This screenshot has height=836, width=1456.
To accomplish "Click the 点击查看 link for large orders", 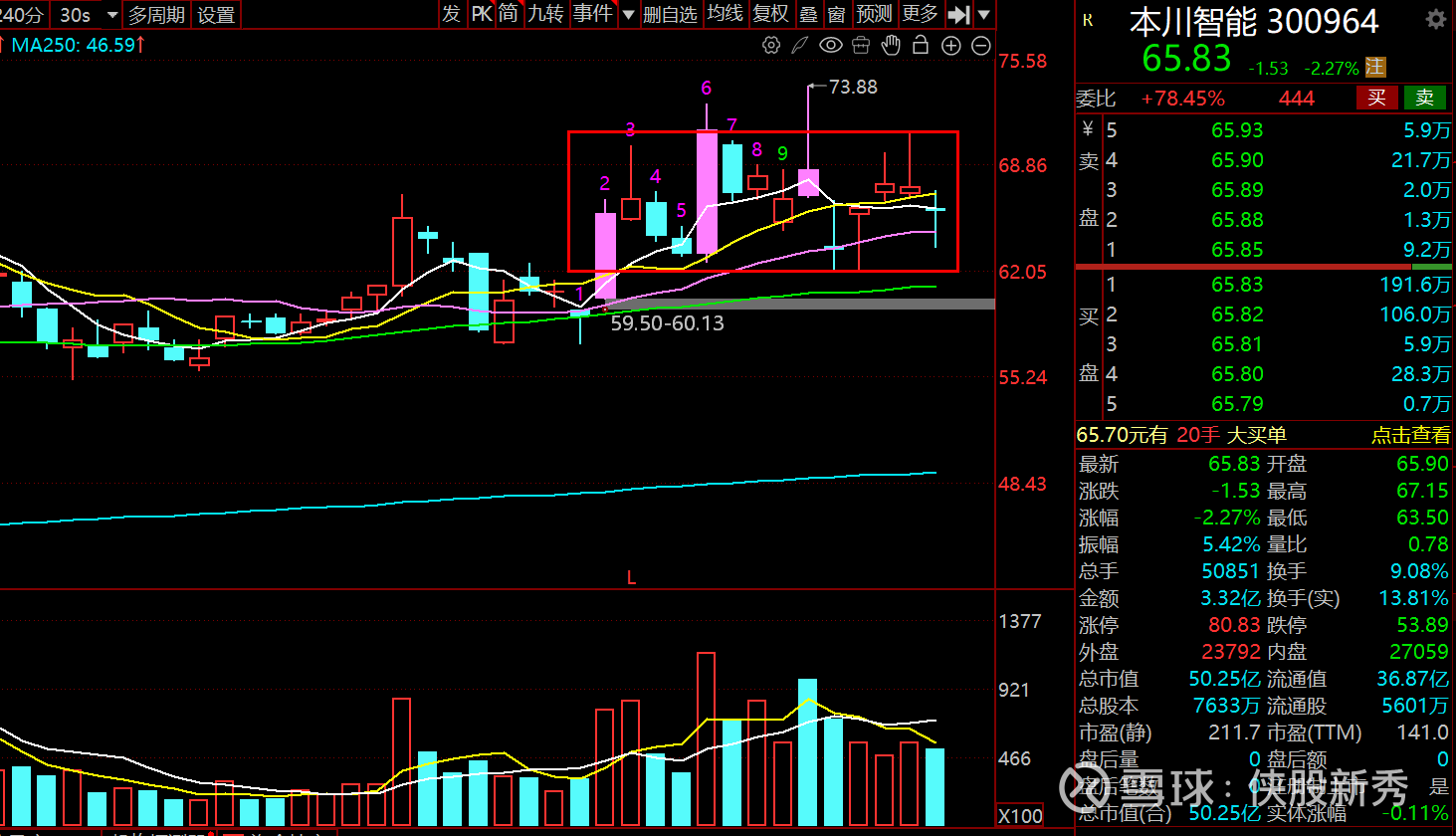I will [x=1410, y=435].
